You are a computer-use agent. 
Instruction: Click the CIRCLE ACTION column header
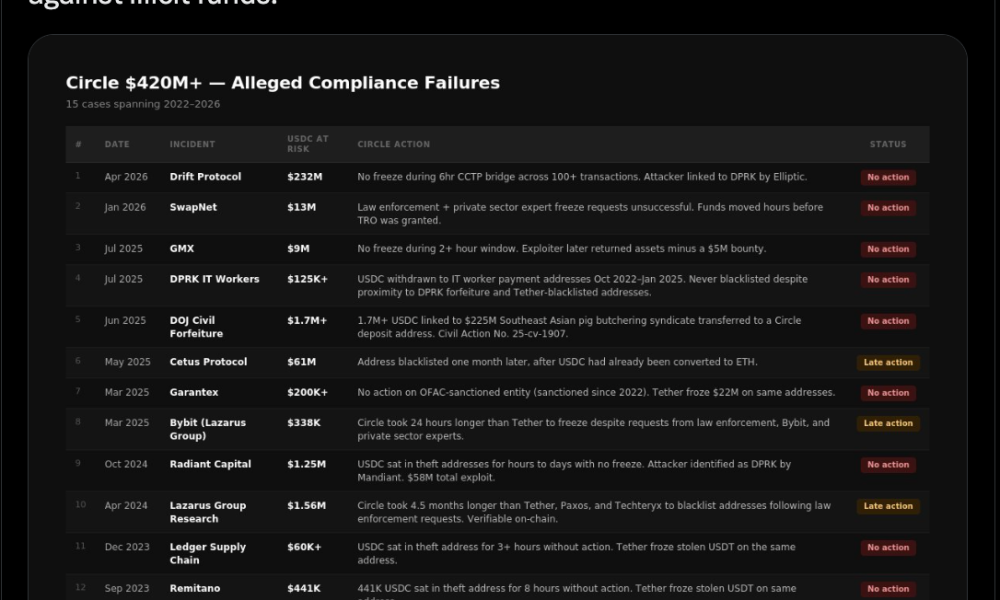click(393, 144)
